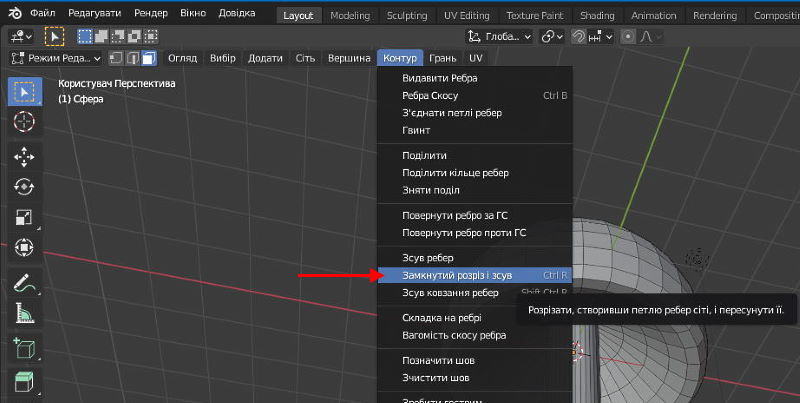This screenshot has height=403, width=800.
Task: Toggle proportional editing
Action: click(x=629, y=37)
